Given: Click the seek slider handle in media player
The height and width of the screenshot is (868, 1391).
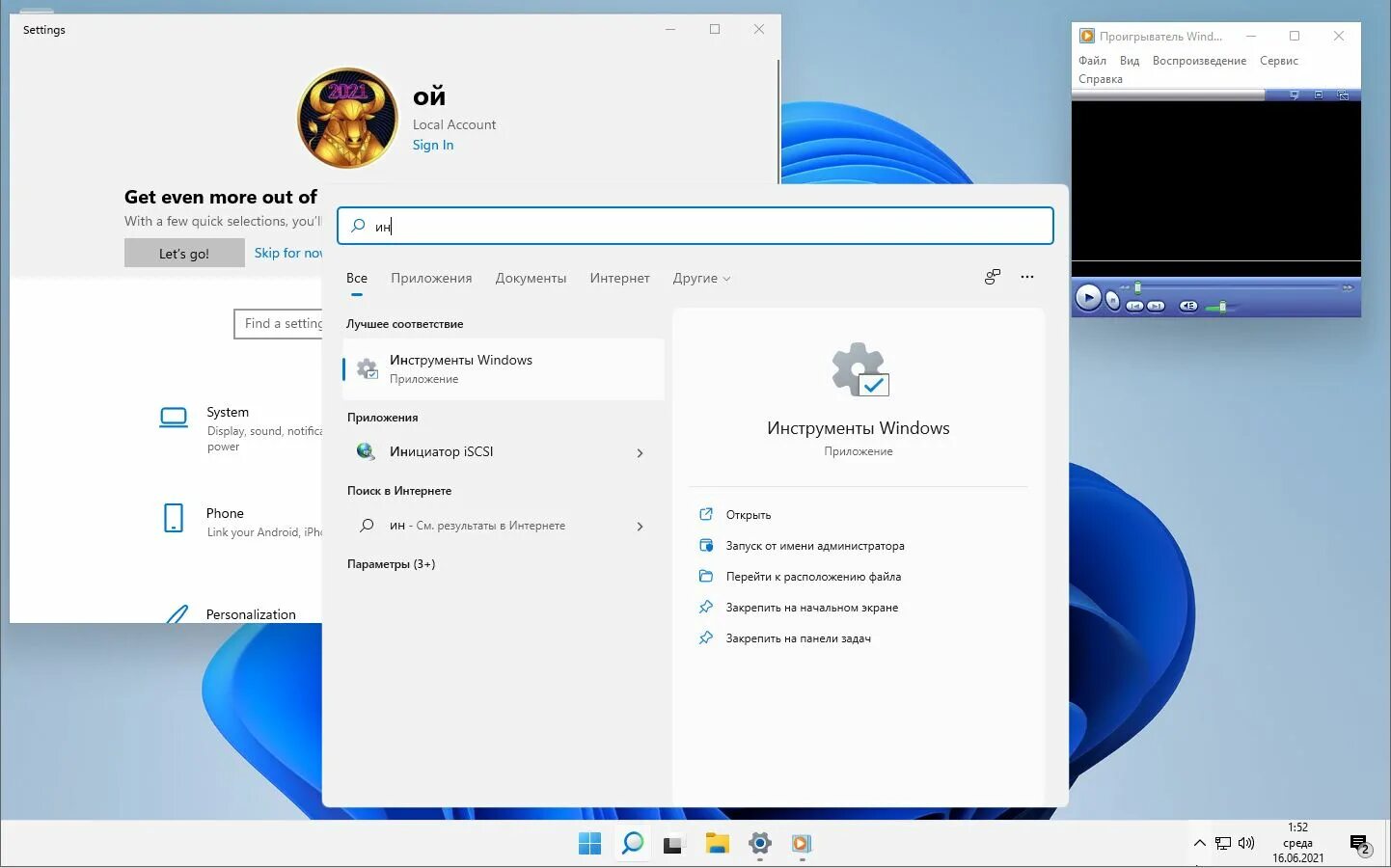Looking at the screenshot, I should [x=1138, y=287].
